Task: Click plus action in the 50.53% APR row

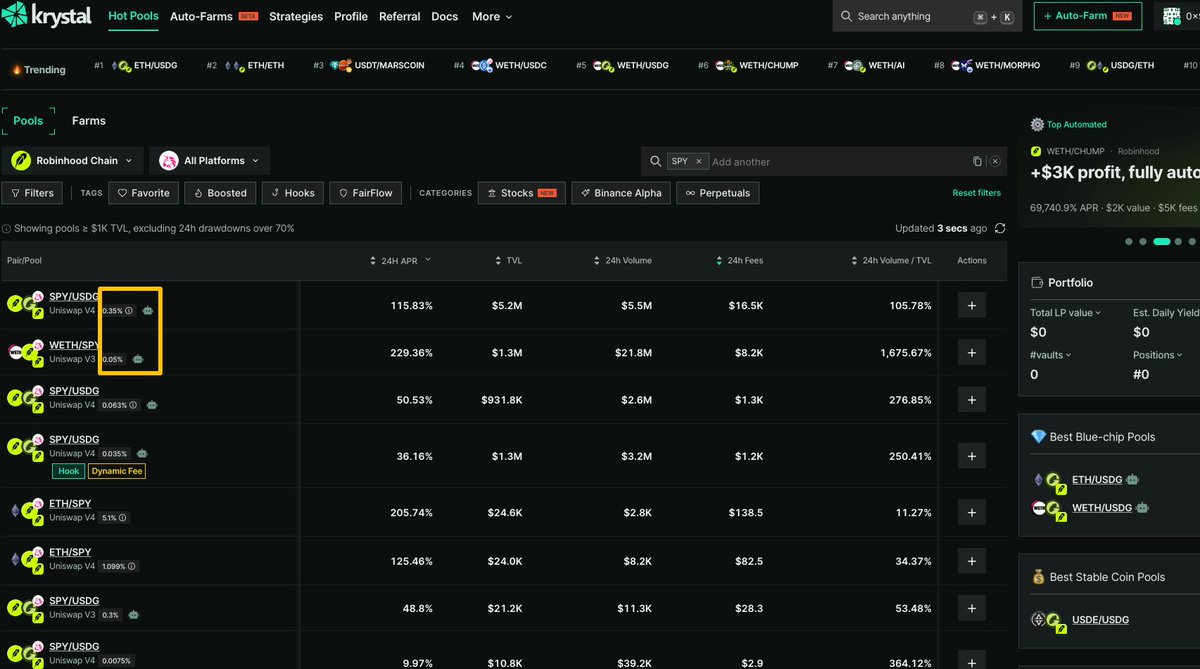Action: pos(971,399)
